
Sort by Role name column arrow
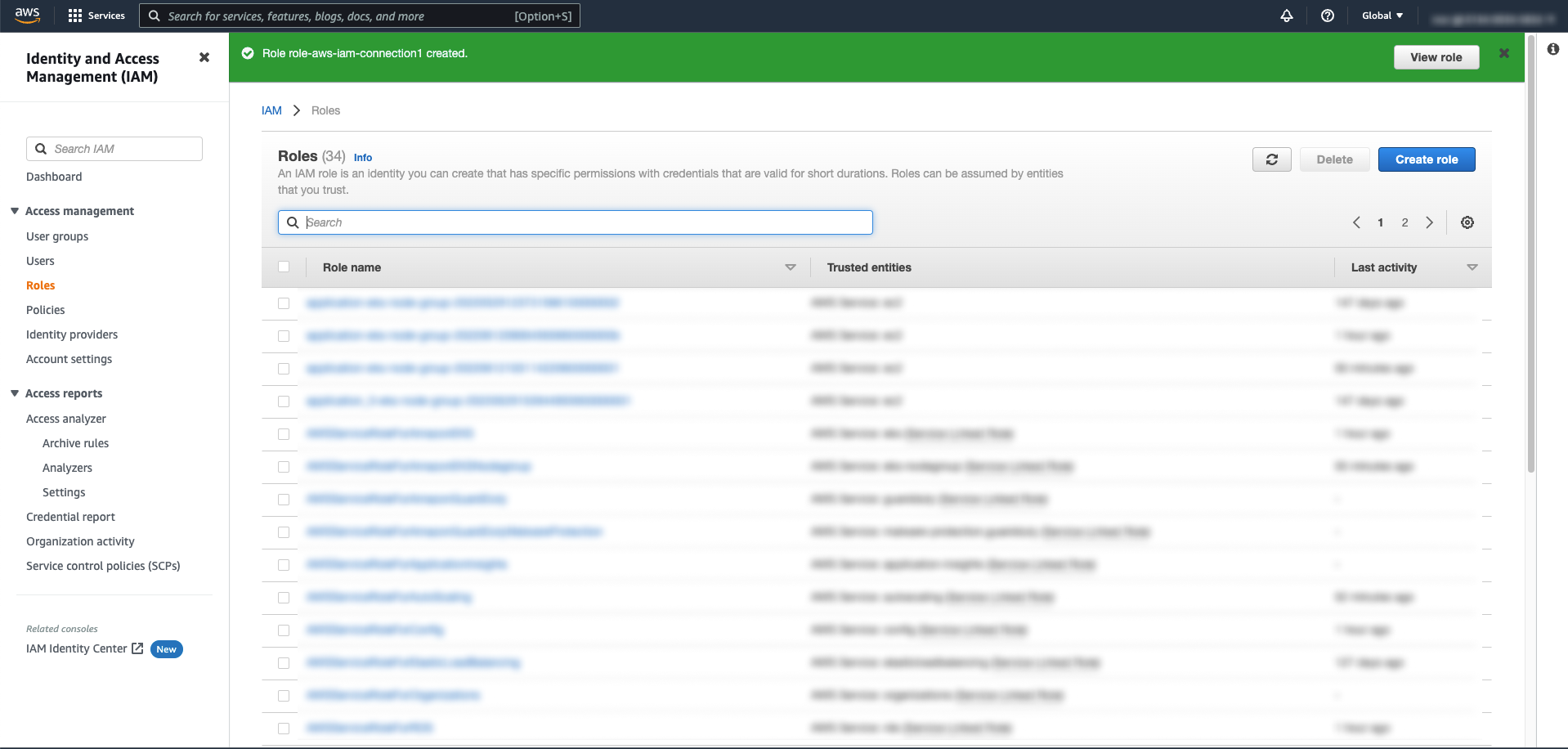[791, 267]
